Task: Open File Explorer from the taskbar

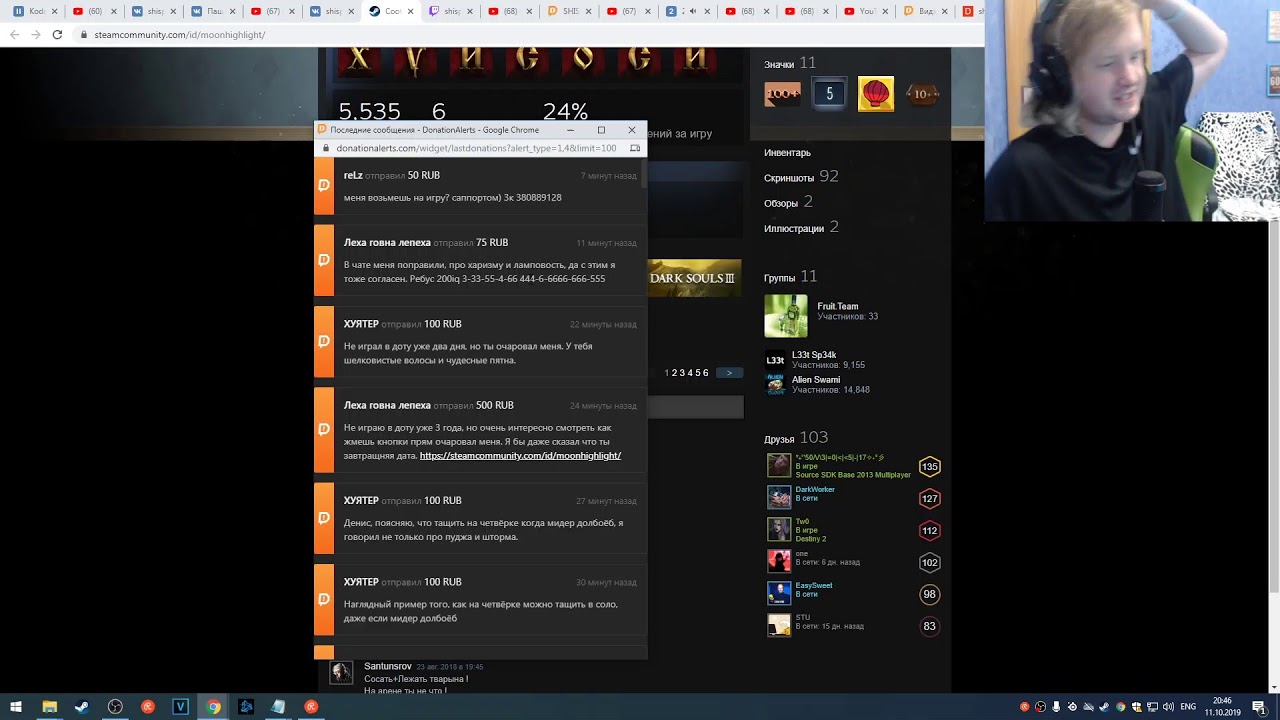Action: click(x=49, y=707)
